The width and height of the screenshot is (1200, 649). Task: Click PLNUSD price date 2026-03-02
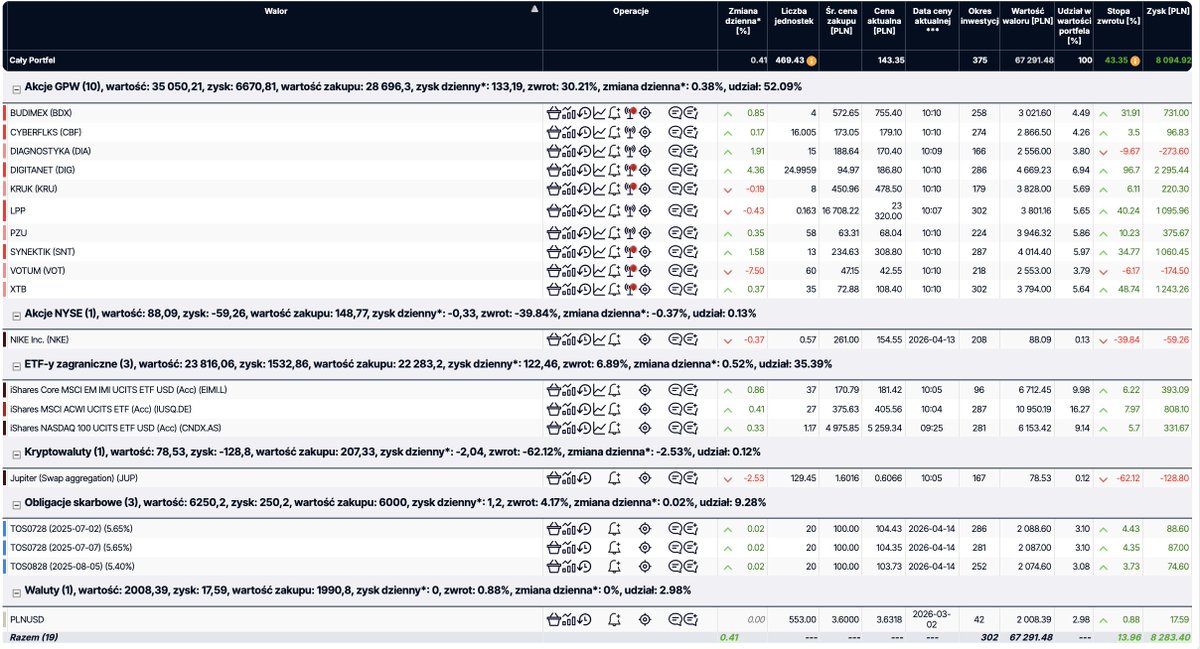pyautogui.click(x=932, y=619)
